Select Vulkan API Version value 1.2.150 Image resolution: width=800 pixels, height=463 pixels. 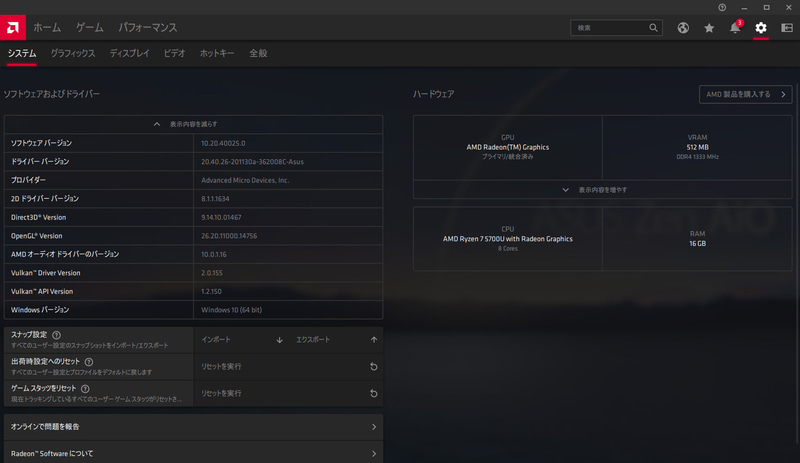coord(211,291)
